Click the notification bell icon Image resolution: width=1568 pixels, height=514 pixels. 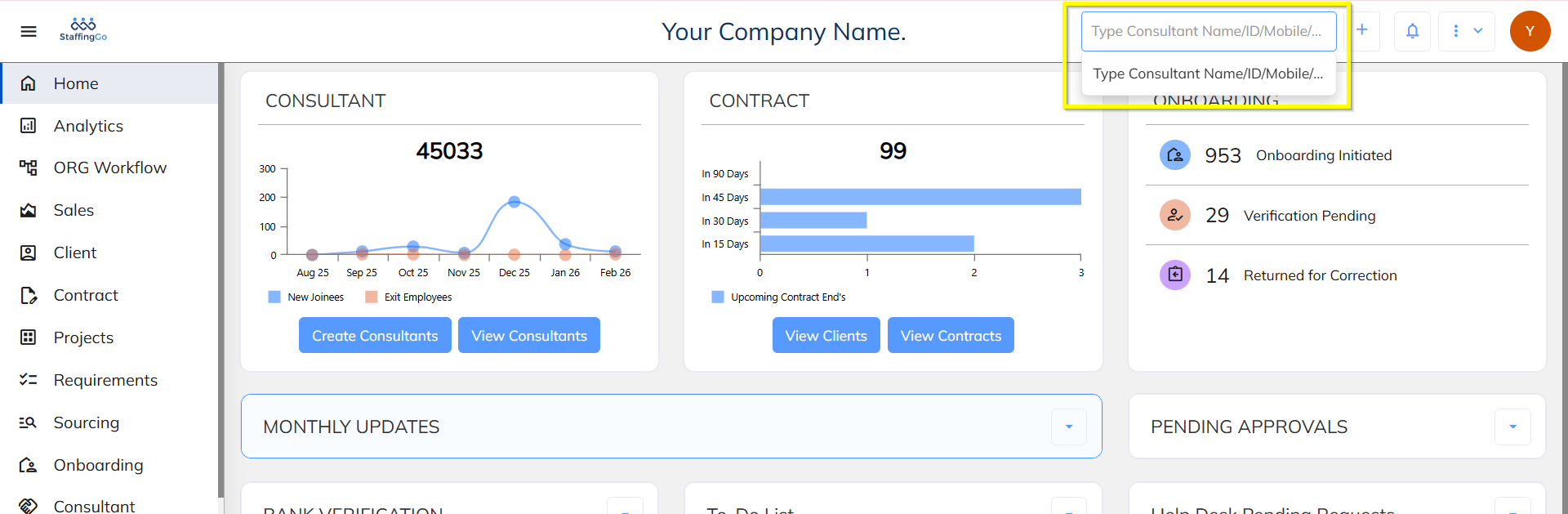tap(1412, 31)
